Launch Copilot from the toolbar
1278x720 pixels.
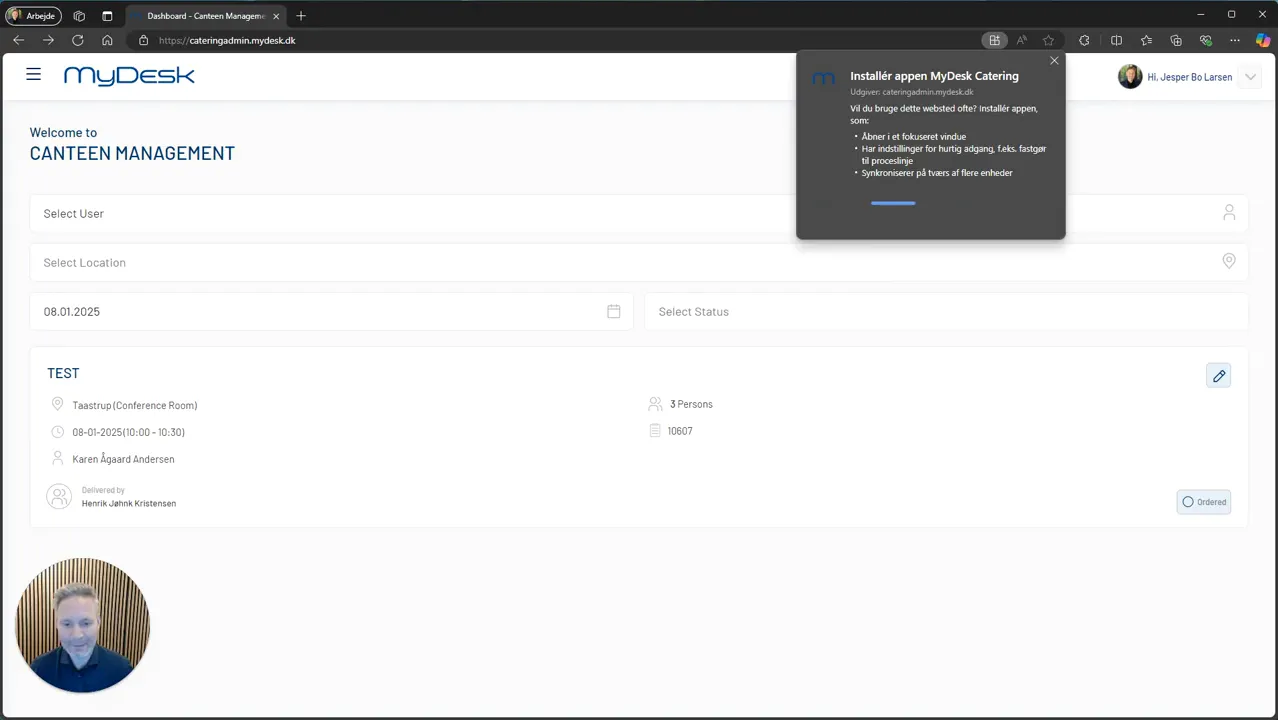pos(1262,41)
